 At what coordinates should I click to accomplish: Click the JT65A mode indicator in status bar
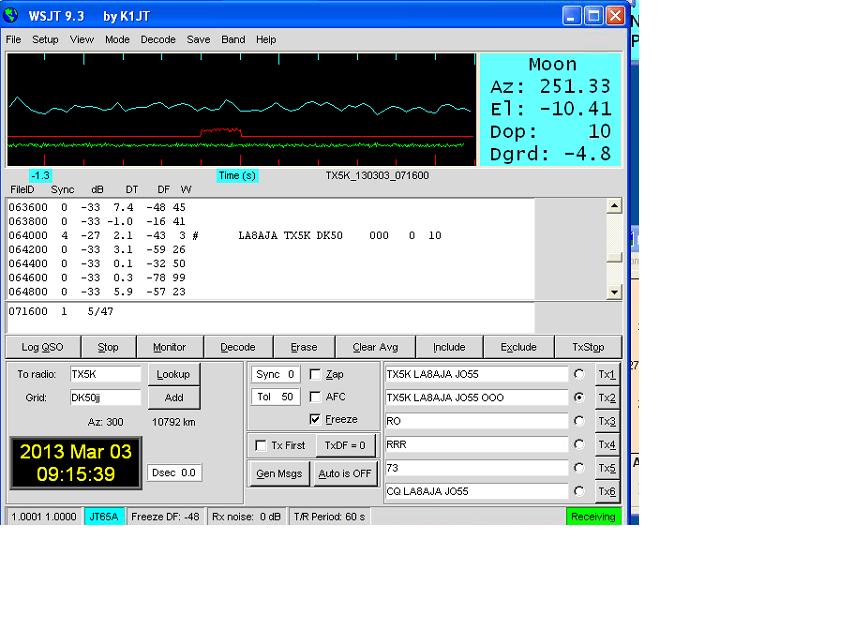(x=104, y=517)
